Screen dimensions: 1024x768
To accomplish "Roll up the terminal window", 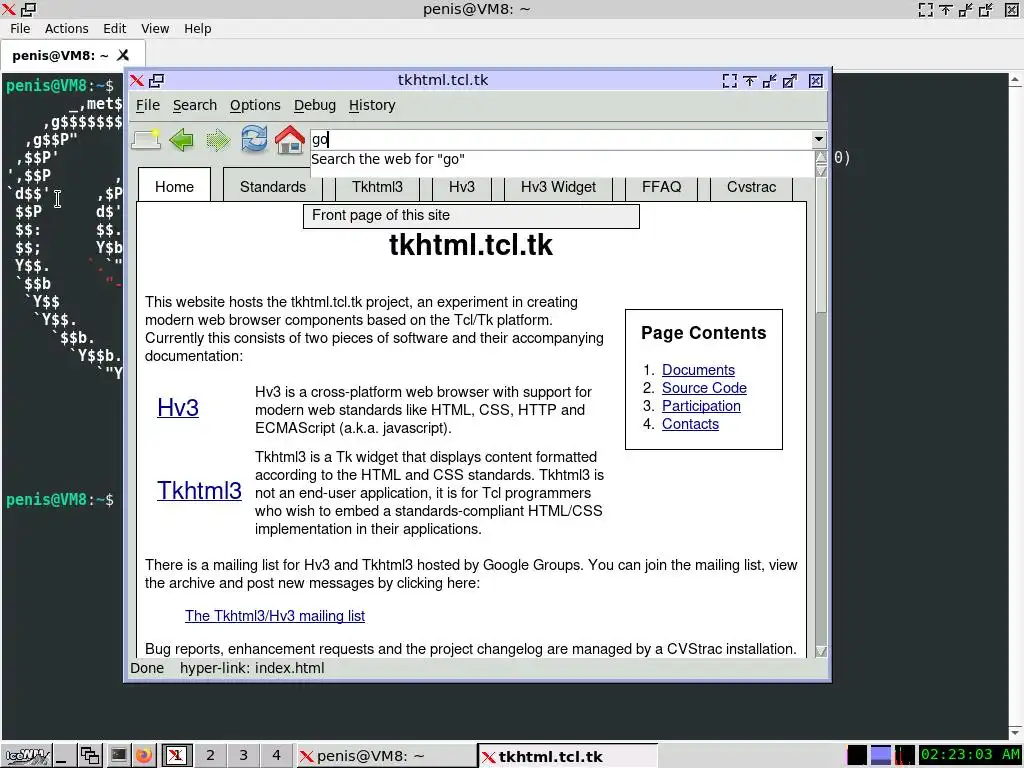I will [x=945, y=9].
